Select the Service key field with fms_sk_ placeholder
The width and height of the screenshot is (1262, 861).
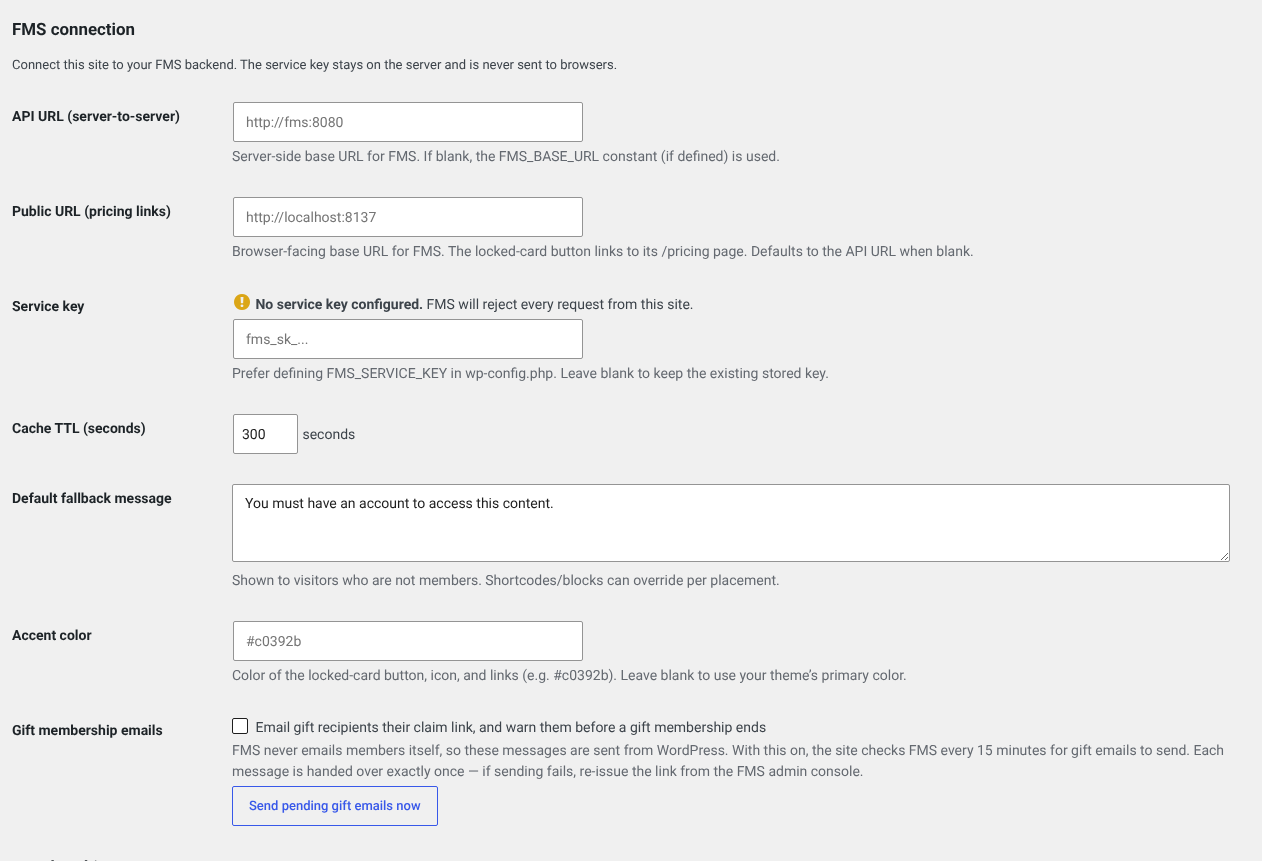[407, 339]
